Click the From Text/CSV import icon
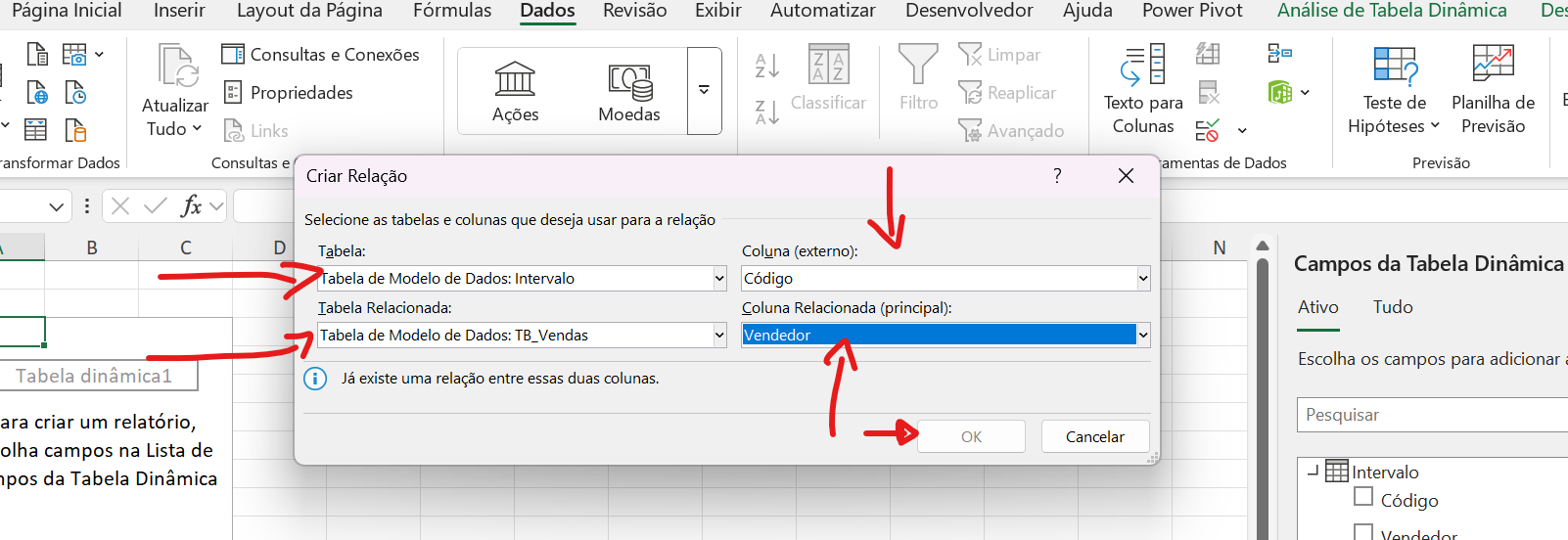Screen dimensions: 1568x540 tap(37, 54)
